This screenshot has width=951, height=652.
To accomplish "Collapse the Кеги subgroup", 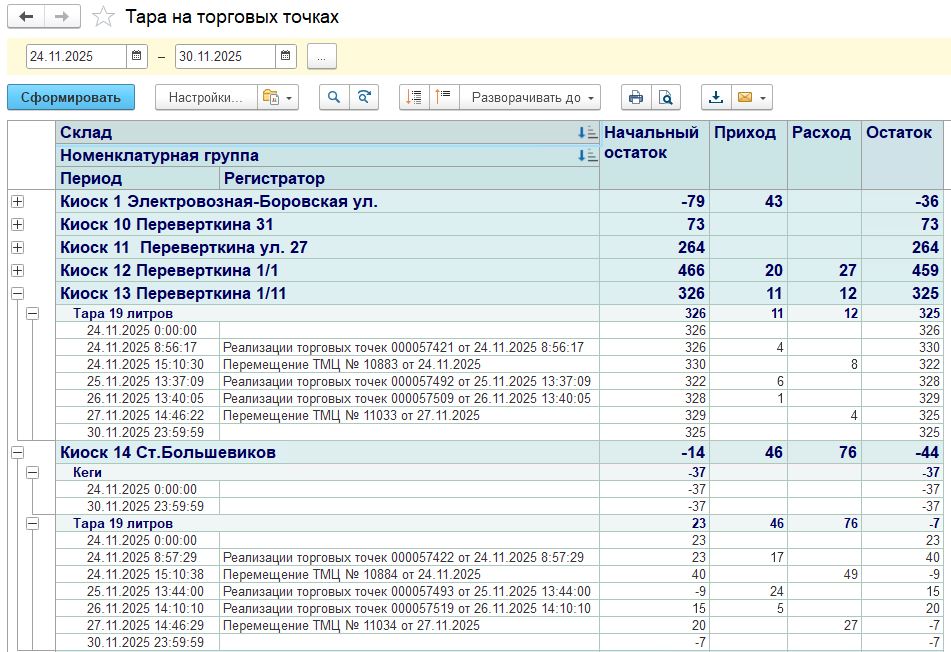I will tap(33, 472).
